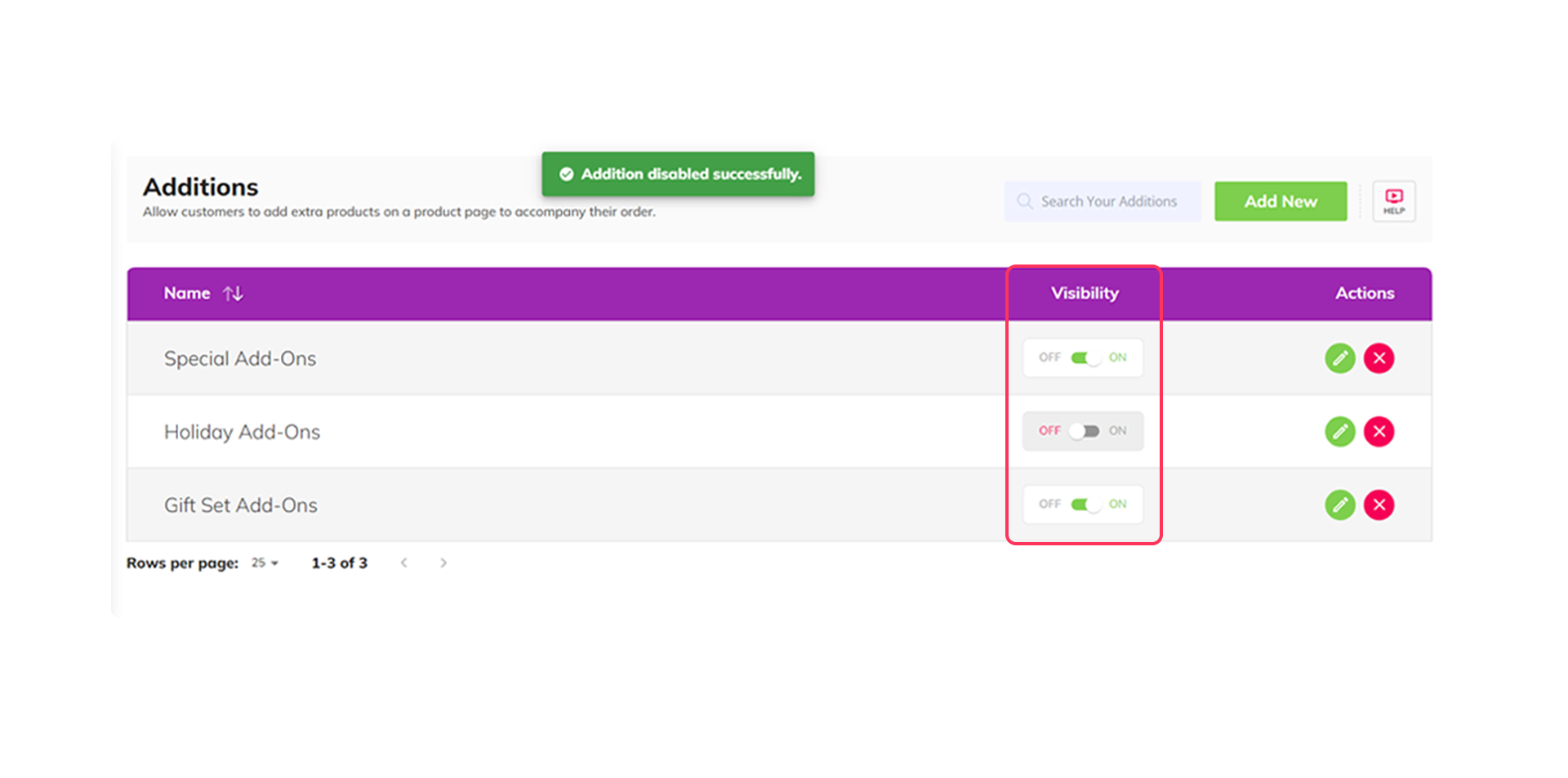The height and width of the screenshot is (778, 1568).
Task: Delete the Holiday Add-Ons addition
Action: point(1379,431)
